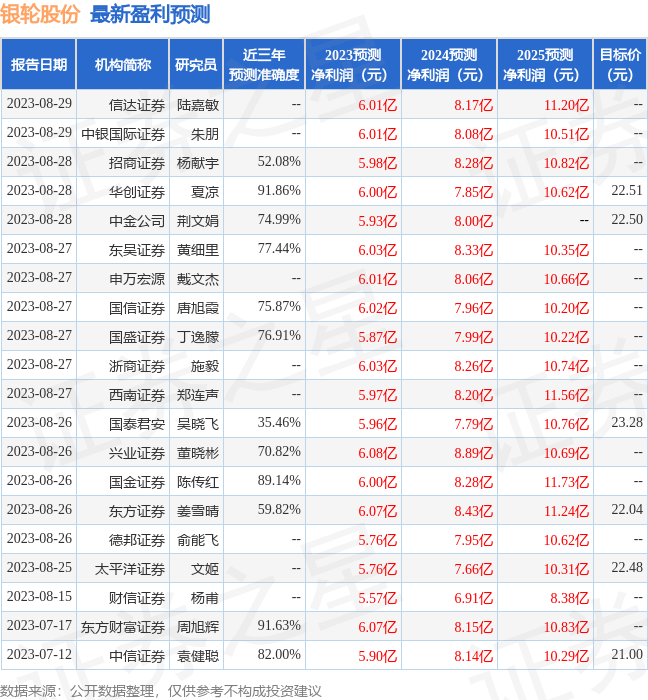This screenshot has width=648, height=700.
Task: Click researcher name 黄细里
Action: click(198, 250)
